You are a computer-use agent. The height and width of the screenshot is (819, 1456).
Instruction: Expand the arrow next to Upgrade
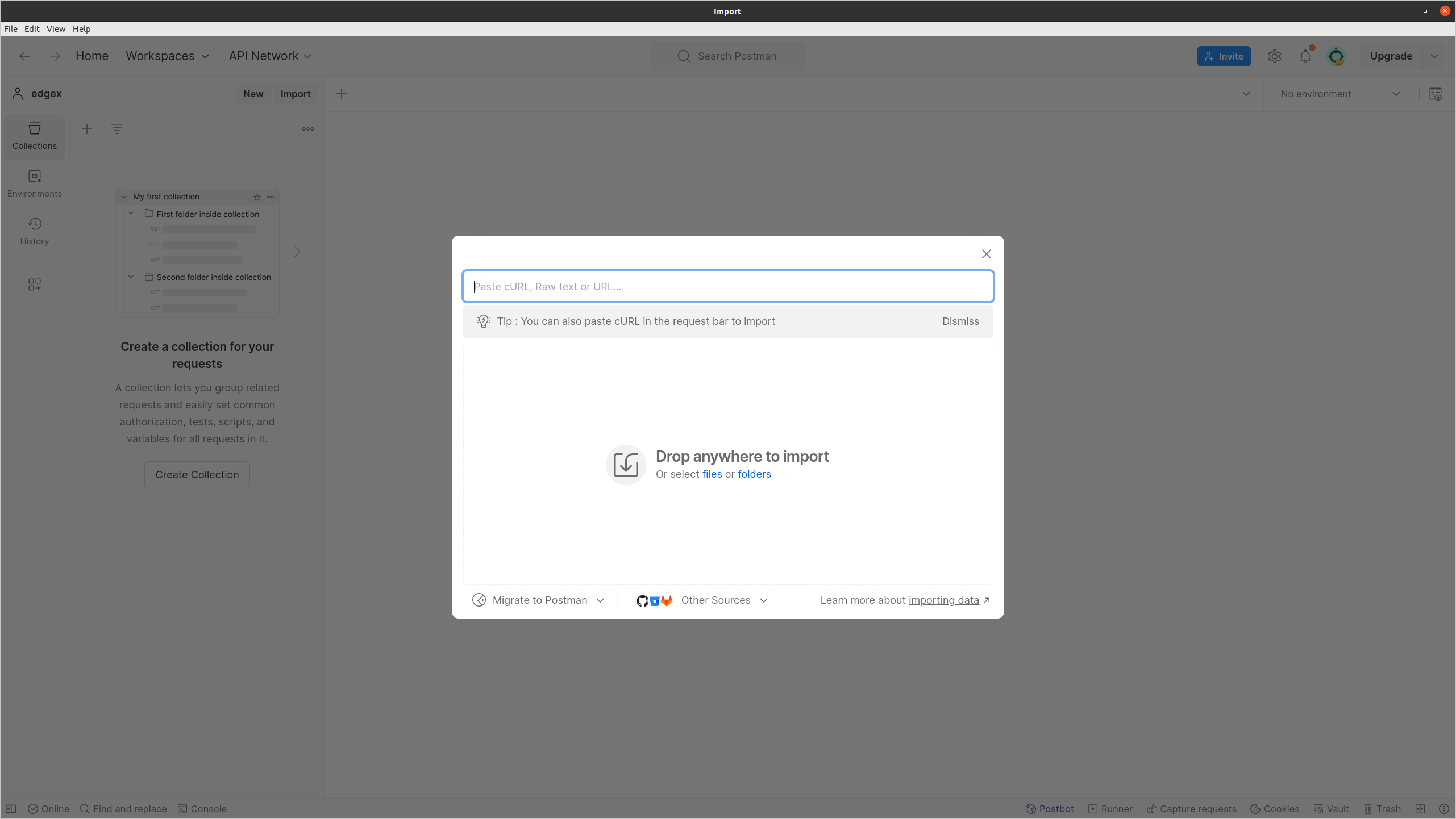point(1434,56)
